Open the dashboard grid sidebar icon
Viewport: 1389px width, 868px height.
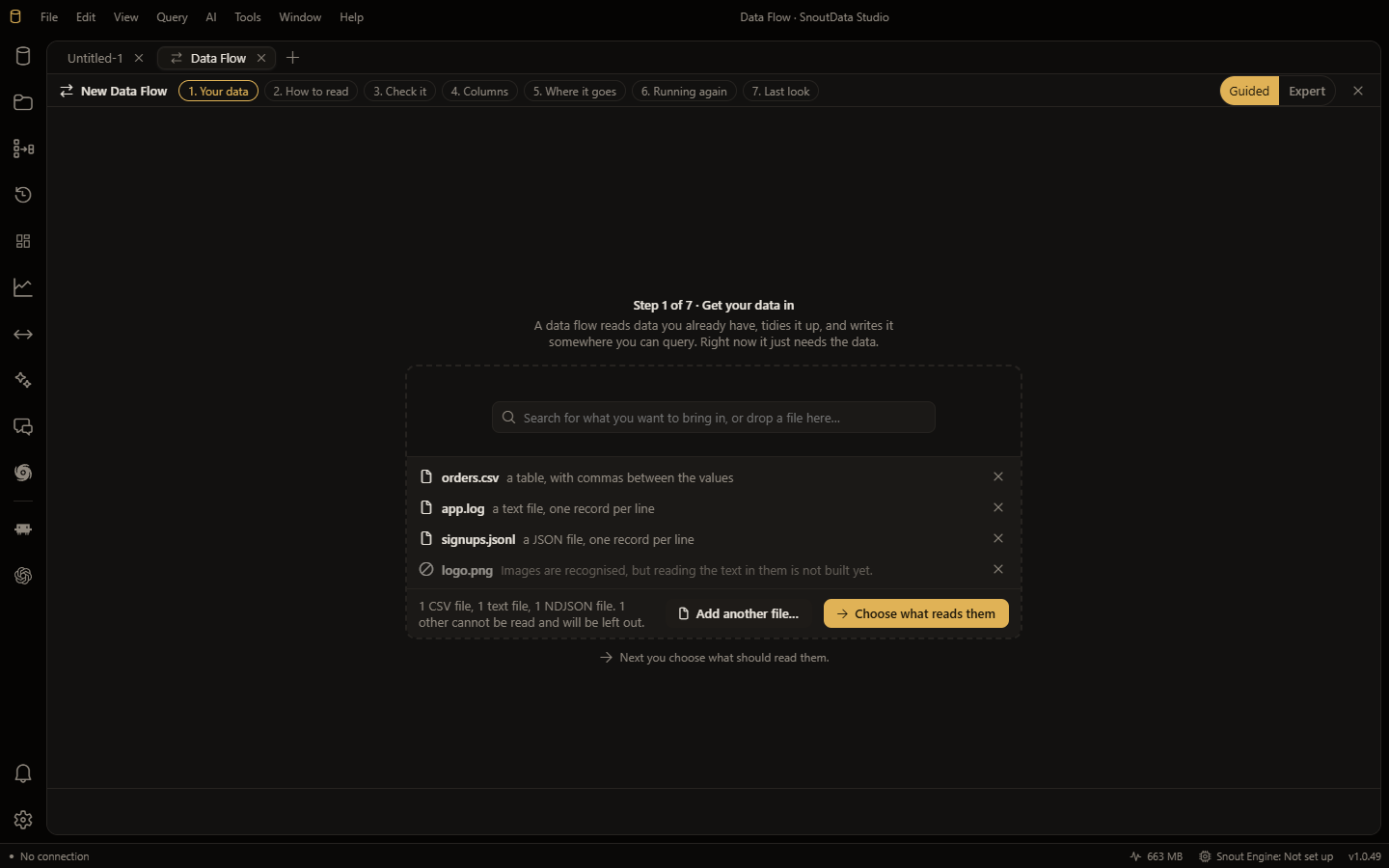pos(23,241)
